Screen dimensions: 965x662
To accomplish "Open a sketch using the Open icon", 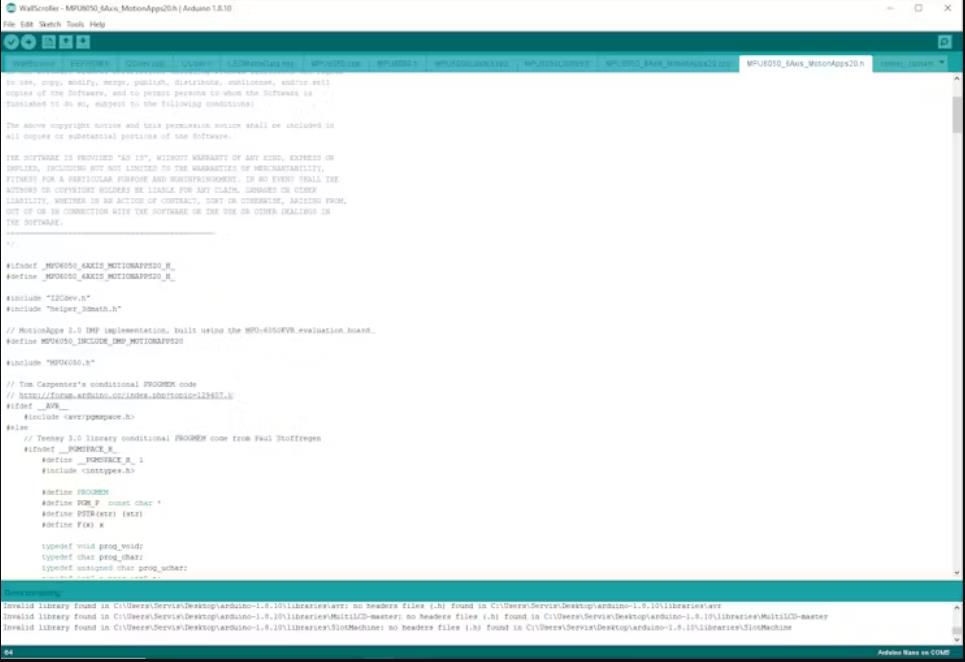I will point(66,42).
